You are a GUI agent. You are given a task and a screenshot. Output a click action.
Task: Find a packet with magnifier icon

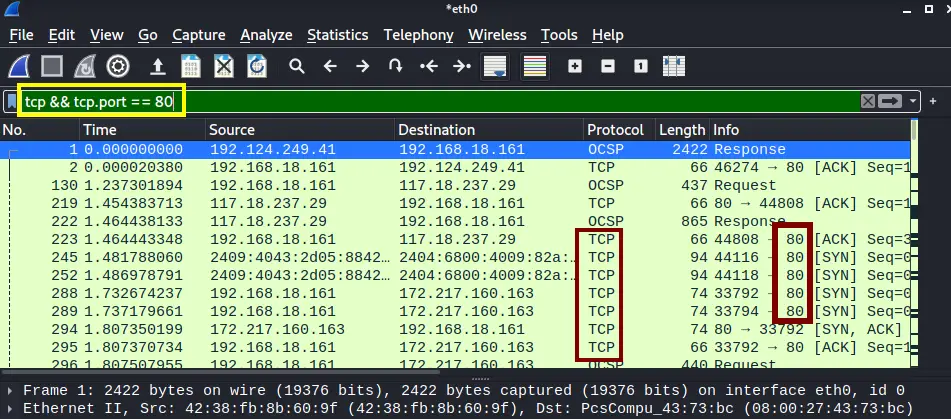click(297, 66)
